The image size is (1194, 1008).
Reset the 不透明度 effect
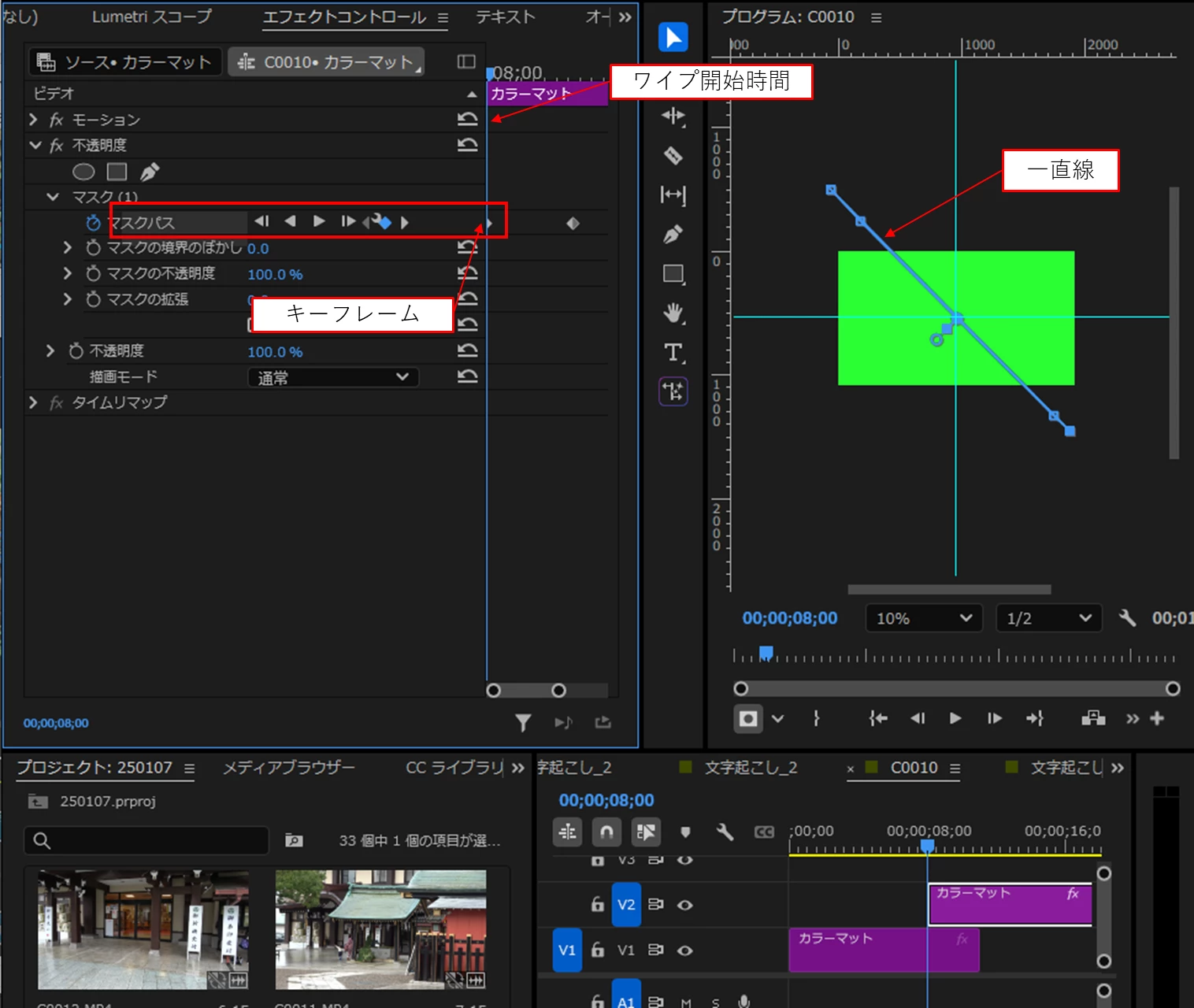pos(468,145)
